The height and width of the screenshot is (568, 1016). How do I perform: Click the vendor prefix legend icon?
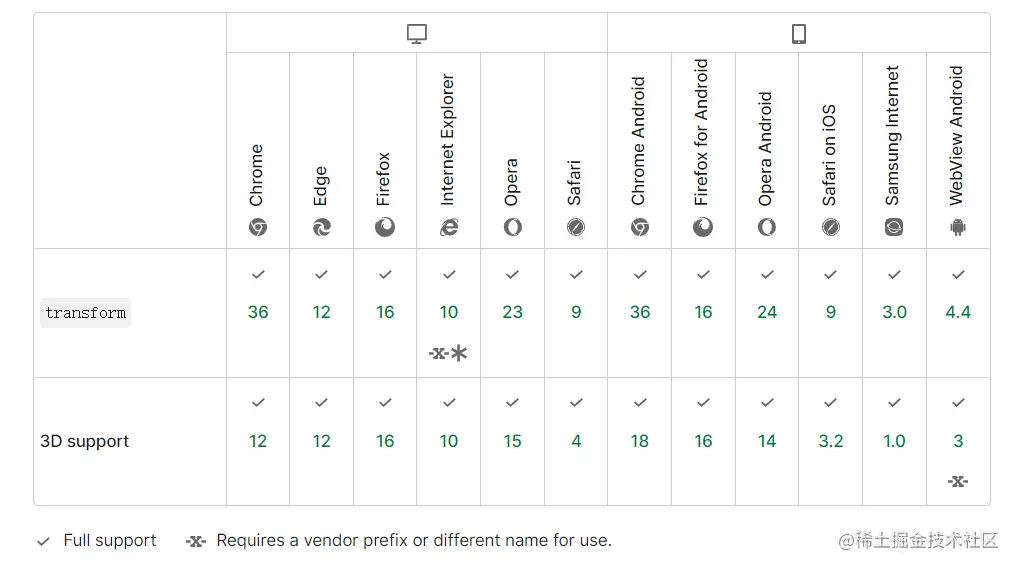(196, 541)
